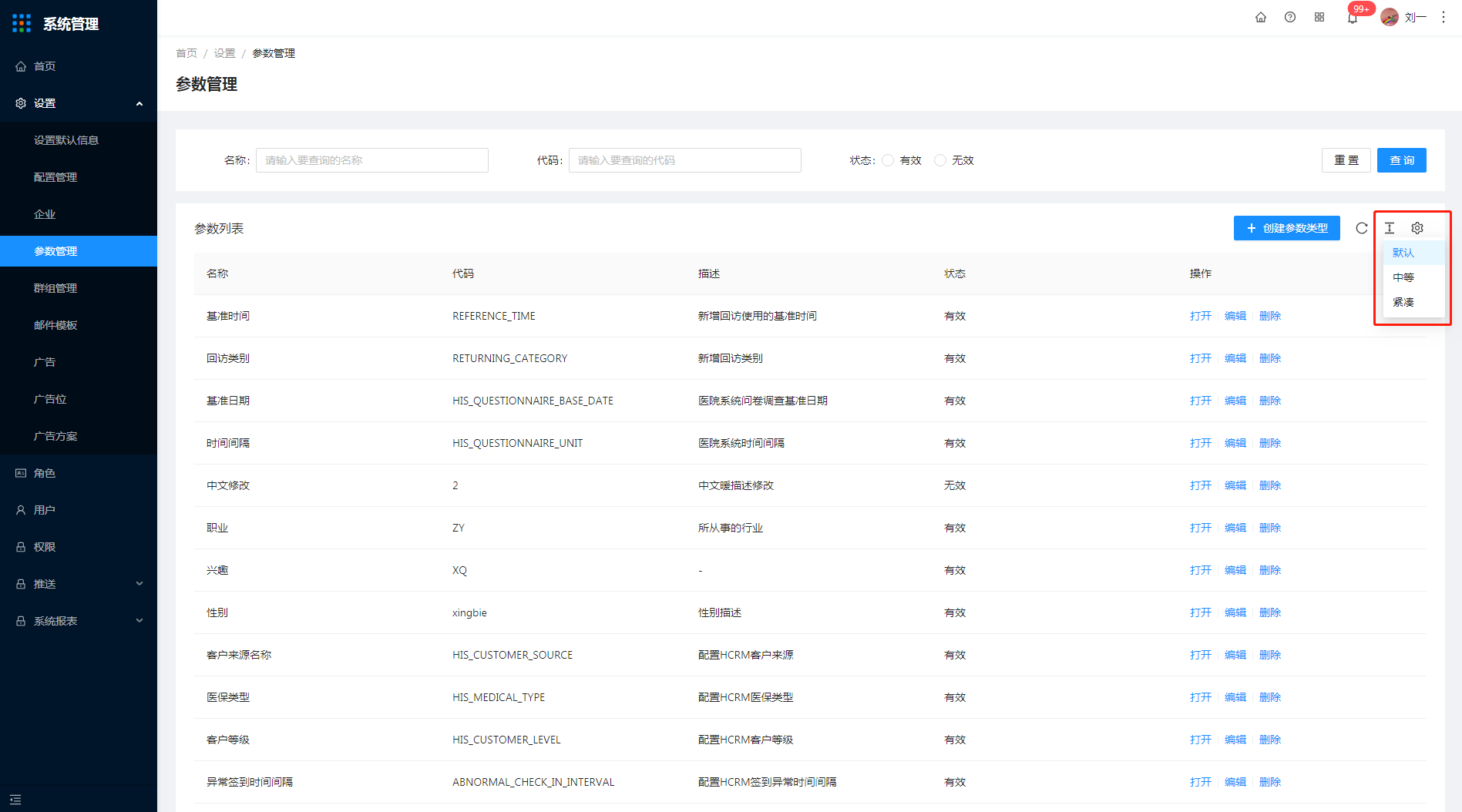Open the home icon in top bar
This screenshot has width=1462, height=812.
point(1261,17)
